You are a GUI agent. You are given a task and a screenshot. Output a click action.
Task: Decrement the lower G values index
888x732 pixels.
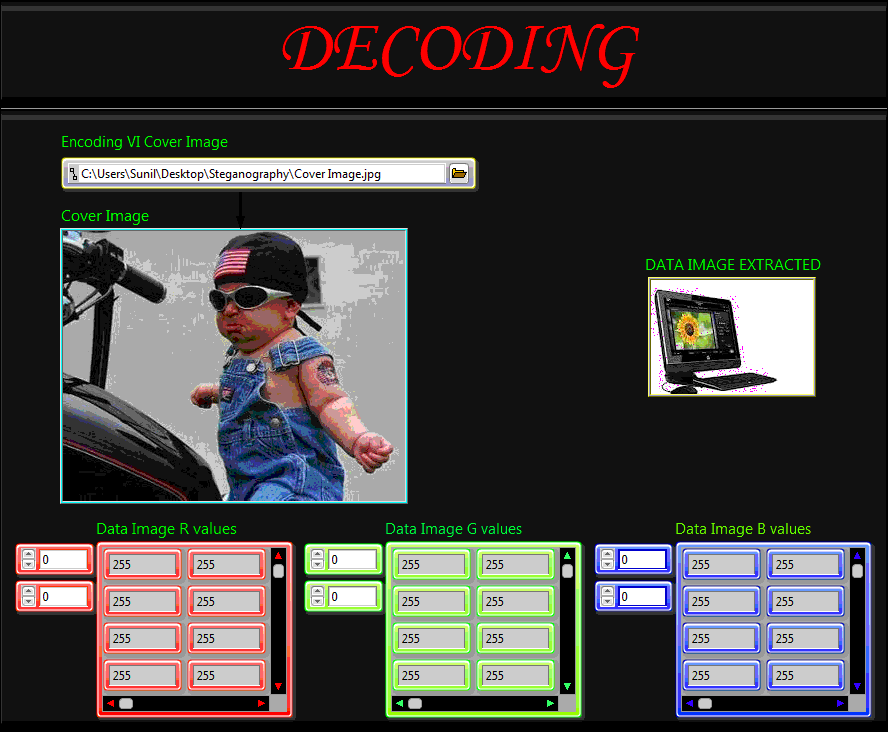[x=318, y=601]
